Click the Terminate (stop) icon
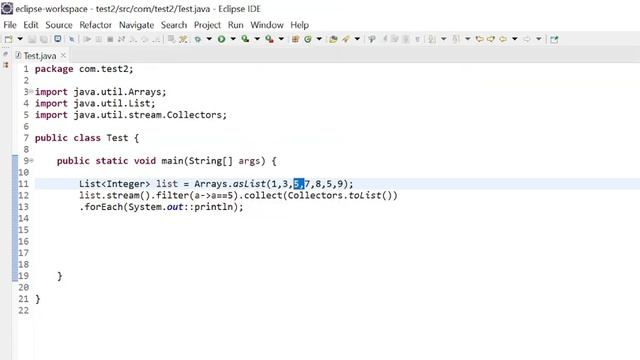The height and width of the screenshot is (360, 640). click(110, 39)
